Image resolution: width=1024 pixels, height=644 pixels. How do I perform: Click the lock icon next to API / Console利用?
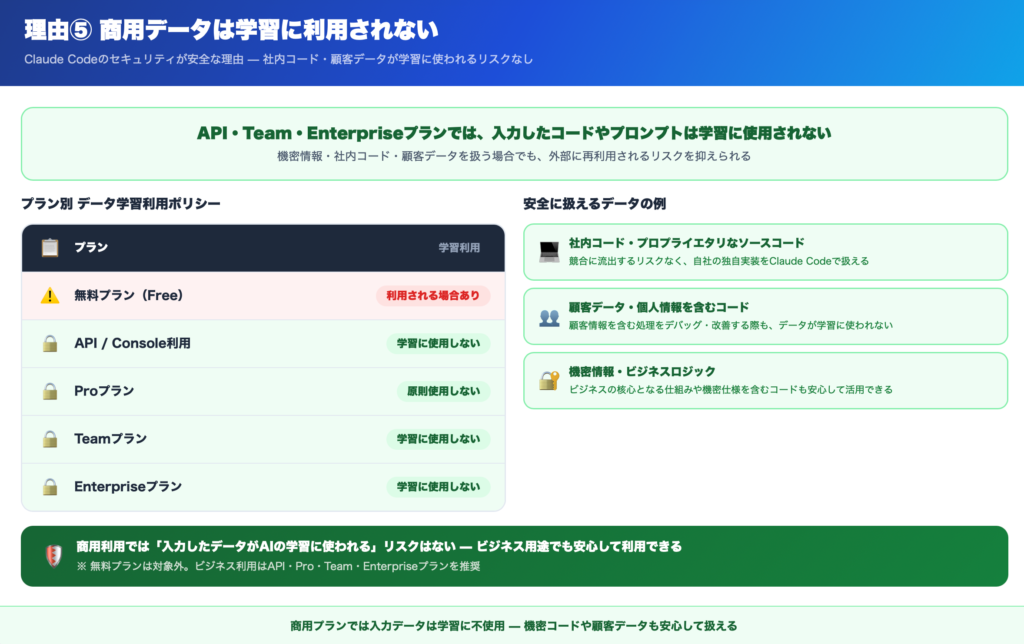click(x=50, y=344)
